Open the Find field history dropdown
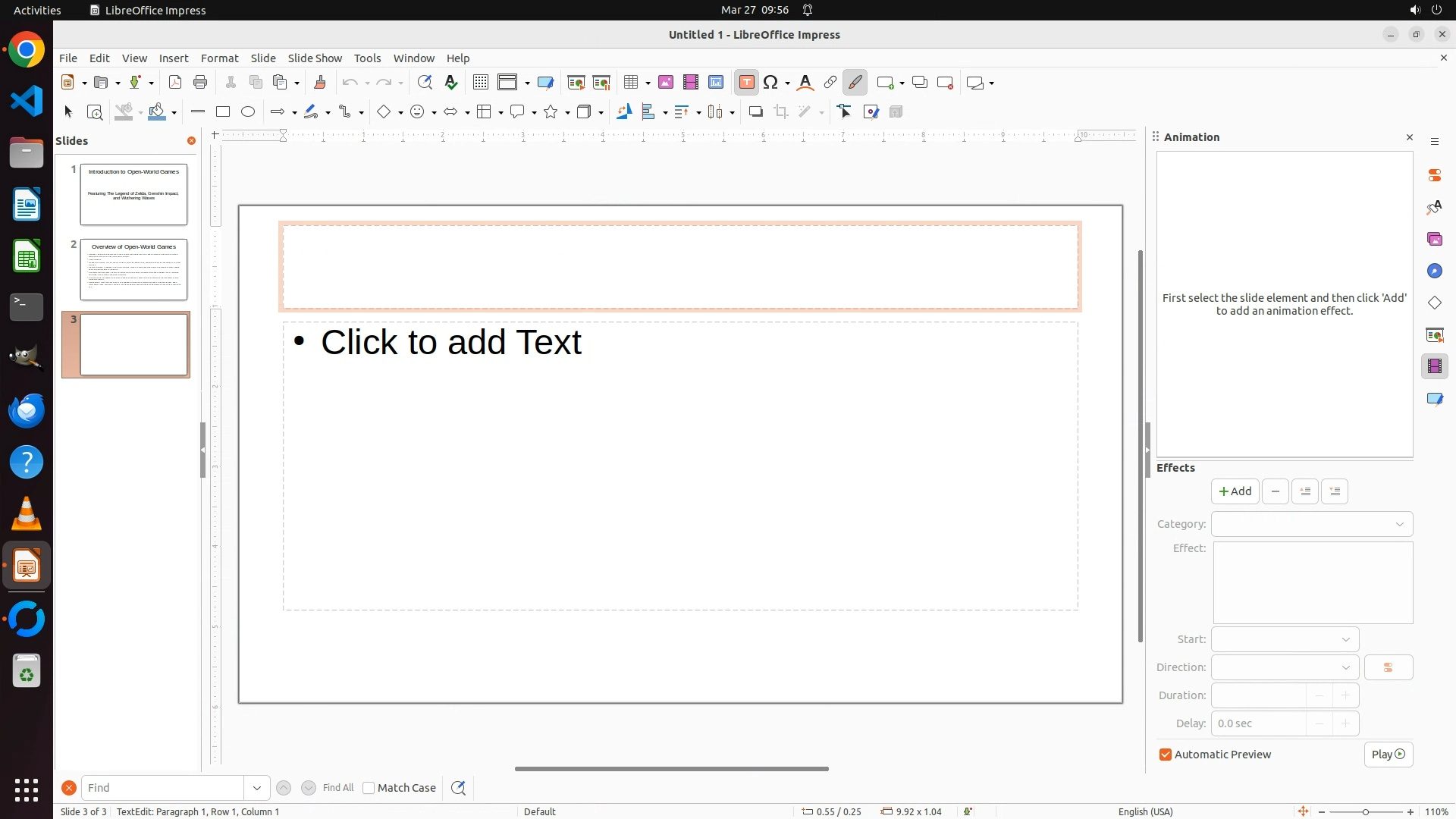The height and width of the screenshot is (819, 1456). 257,788
